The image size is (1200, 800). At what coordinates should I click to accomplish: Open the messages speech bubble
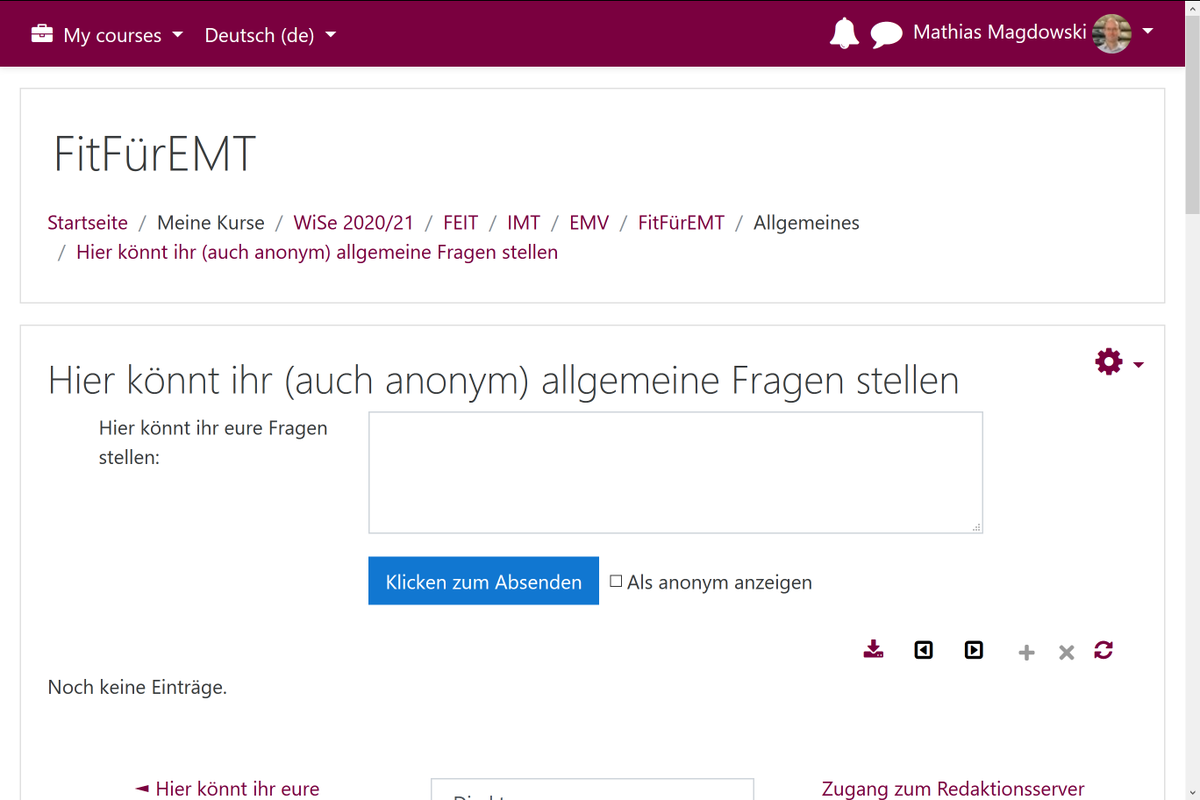coord(886,35)
